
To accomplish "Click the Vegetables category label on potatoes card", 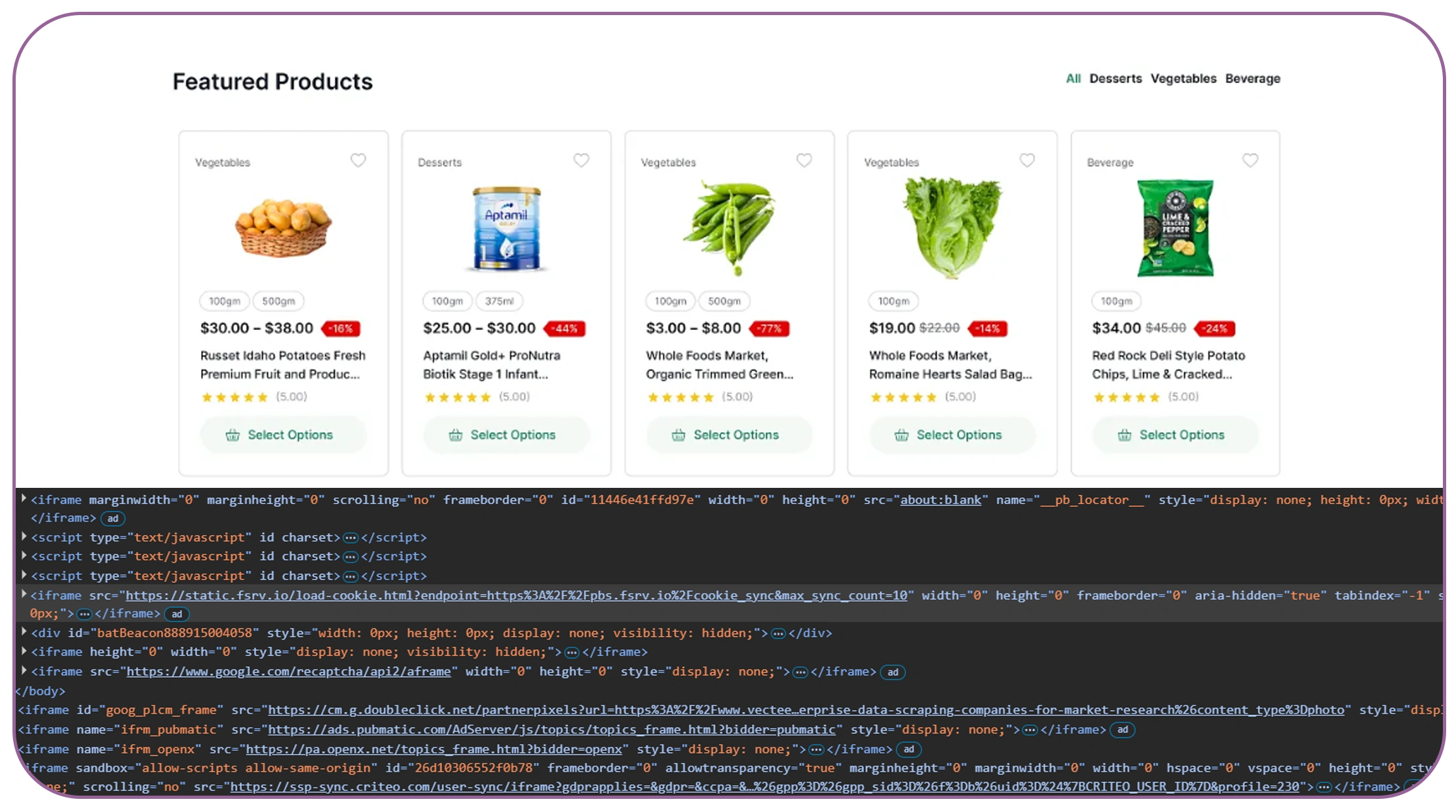I will pos(223,162).
